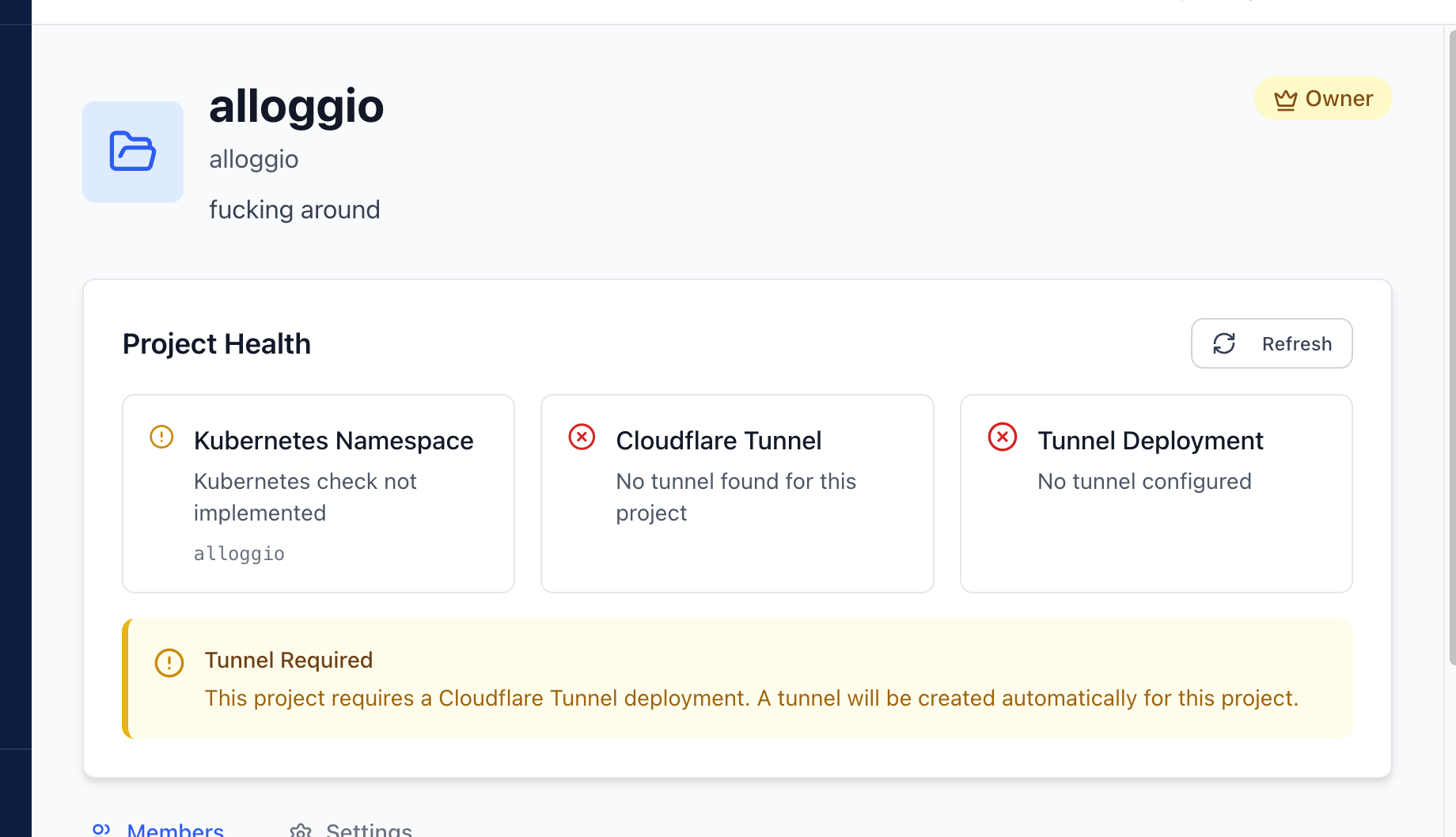
Task: Open the Settings tab
Action: [x=351, y=829]
